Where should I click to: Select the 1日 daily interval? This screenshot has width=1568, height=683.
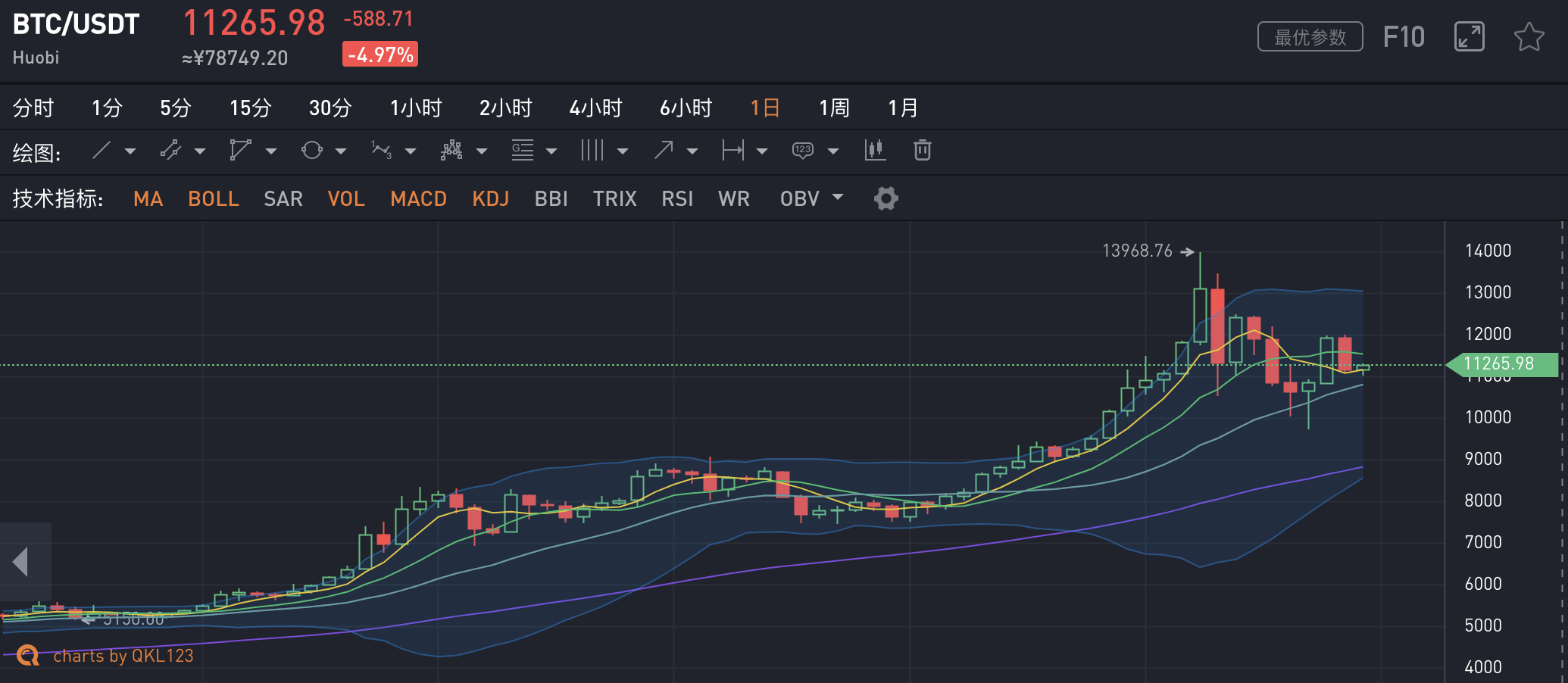765,108
